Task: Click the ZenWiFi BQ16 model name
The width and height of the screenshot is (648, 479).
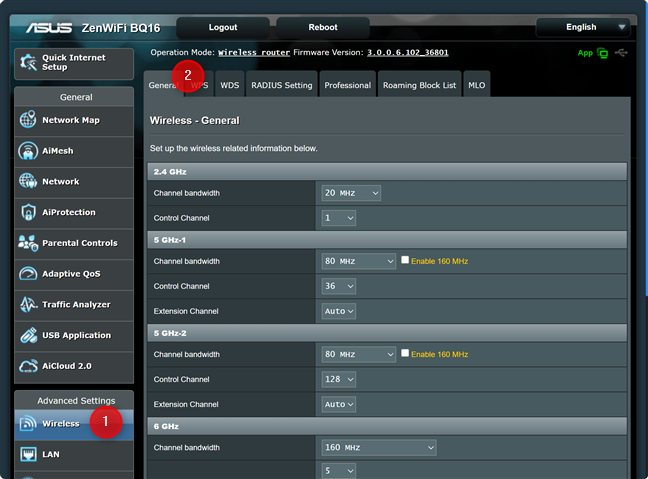Action: click(x=121, y=28)
